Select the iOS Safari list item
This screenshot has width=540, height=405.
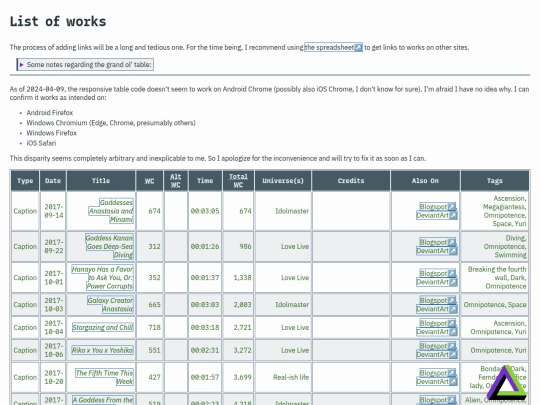[x=41, y=143]
